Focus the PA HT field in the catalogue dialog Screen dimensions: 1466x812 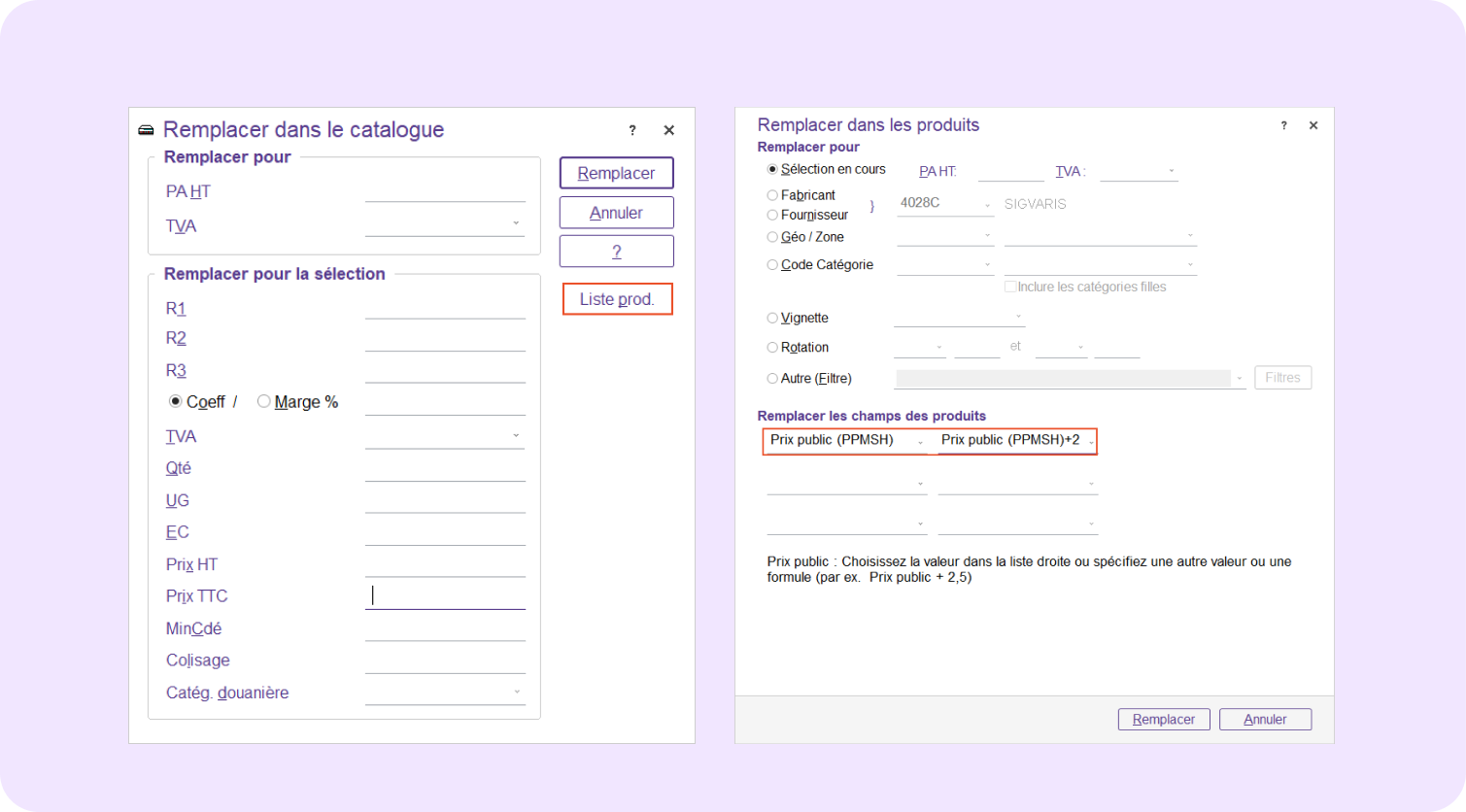445,191
